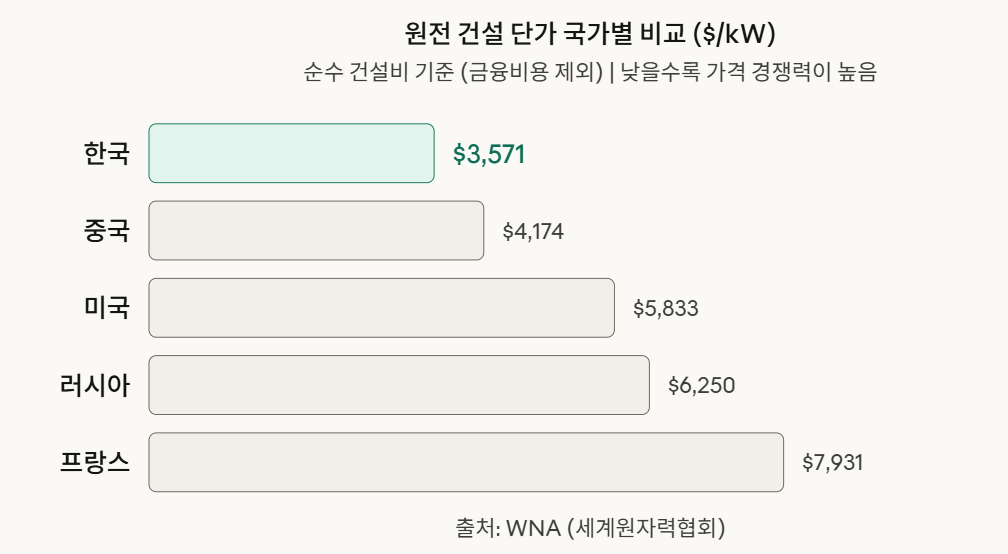The width and height of the screenshot is (1008, 554).
Task: Click the $7,931 data label
Action: pyautogui.click(x=832, y=463)
